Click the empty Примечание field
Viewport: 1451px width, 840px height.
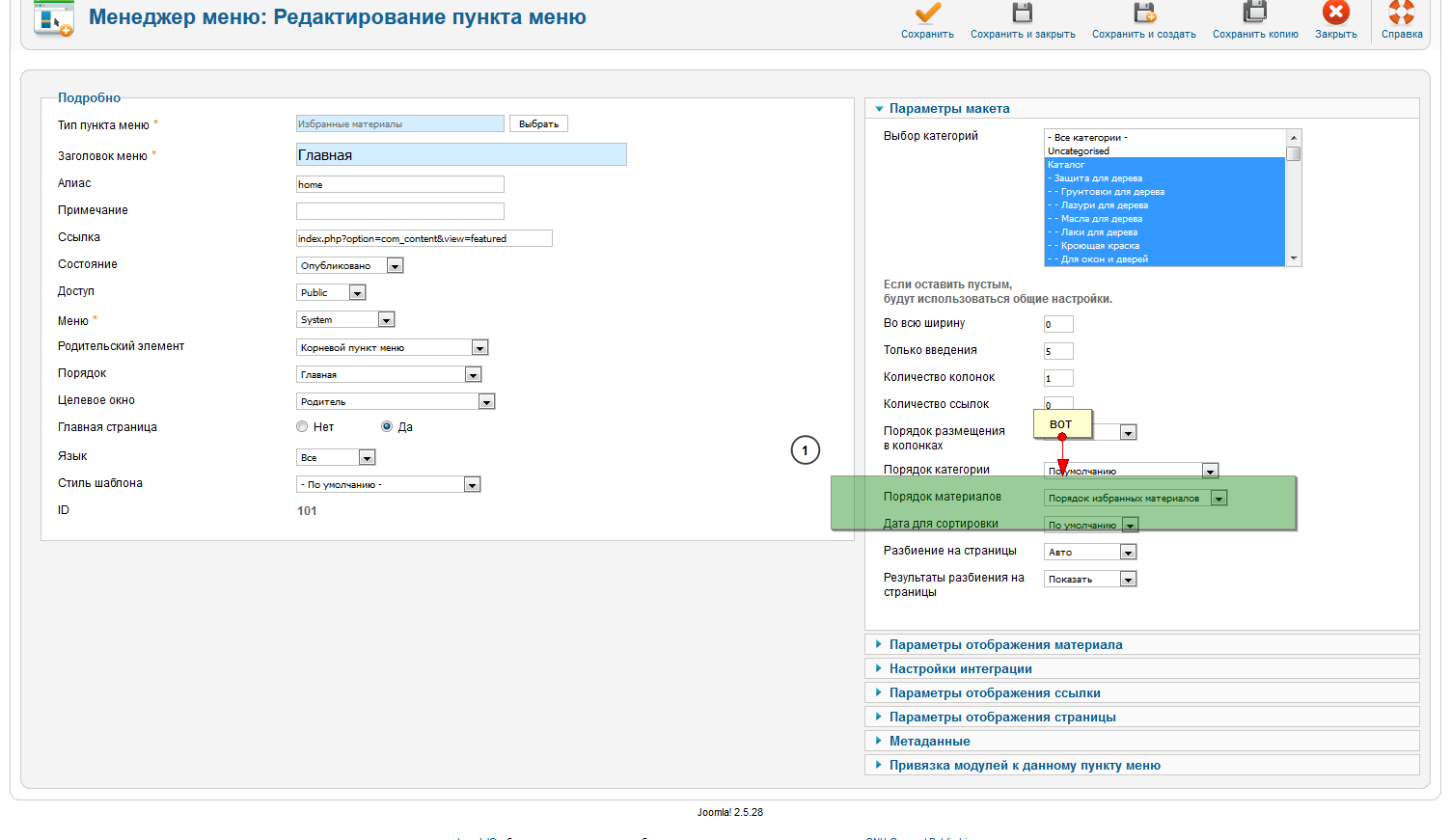400,211
